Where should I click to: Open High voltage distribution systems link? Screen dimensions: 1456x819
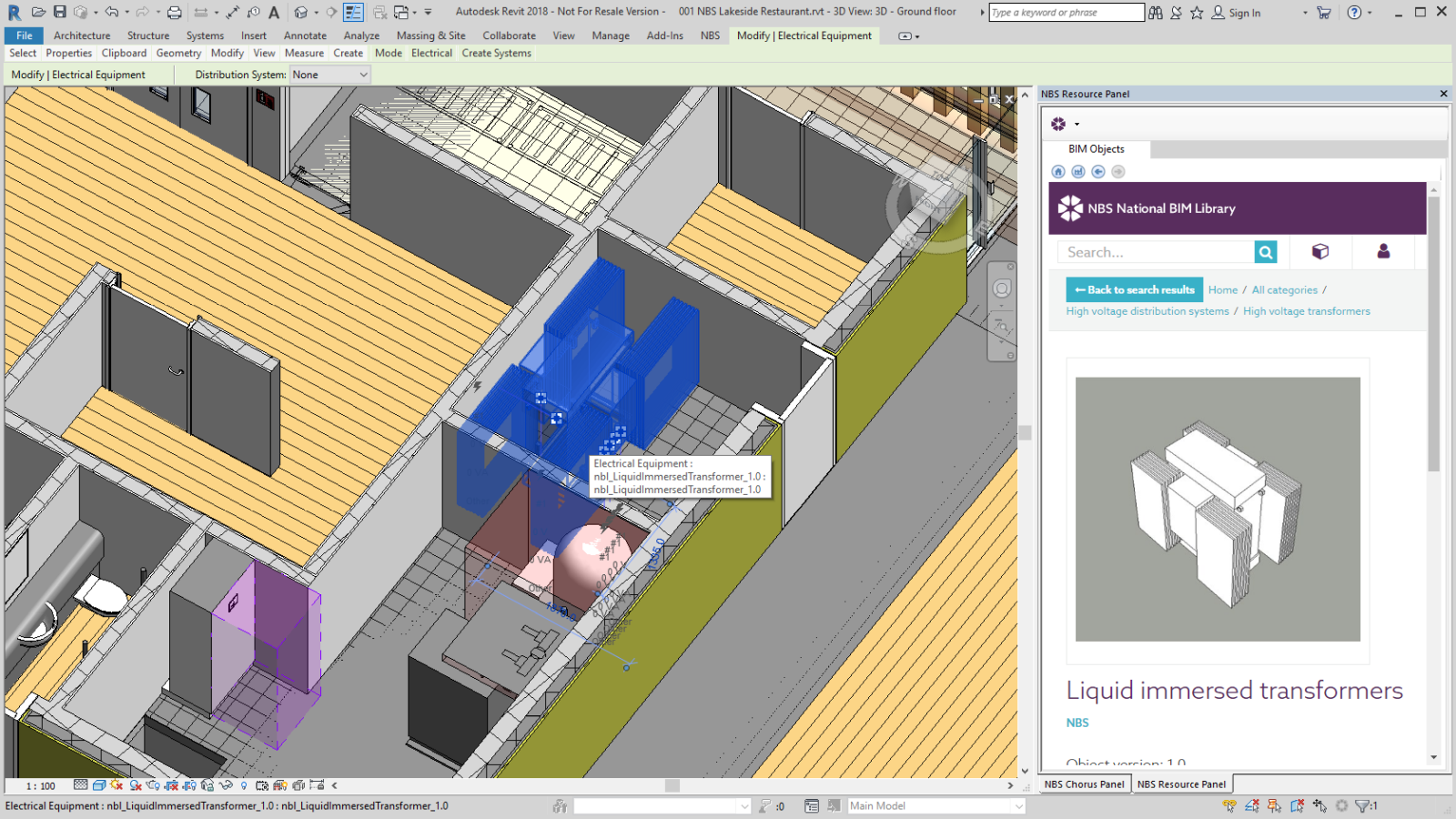tap(1148, 311)
